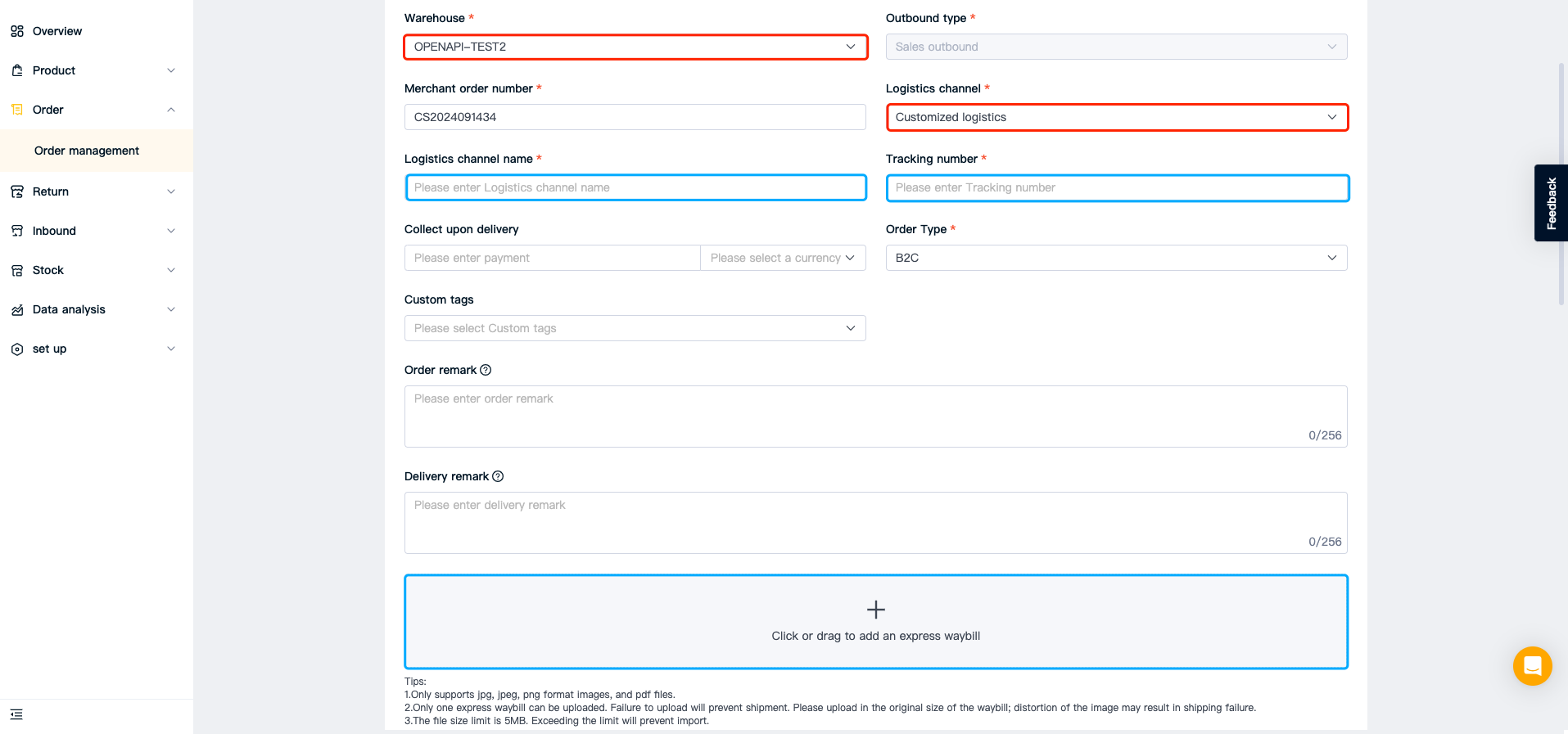Collapse the Order menu section

tap(171, 110)
